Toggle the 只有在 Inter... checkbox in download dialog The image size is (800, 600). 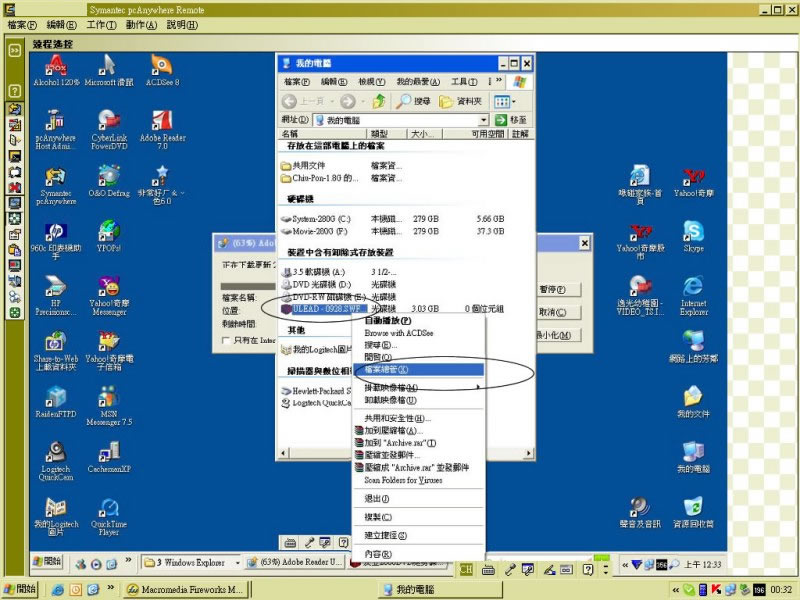(226, 340)
